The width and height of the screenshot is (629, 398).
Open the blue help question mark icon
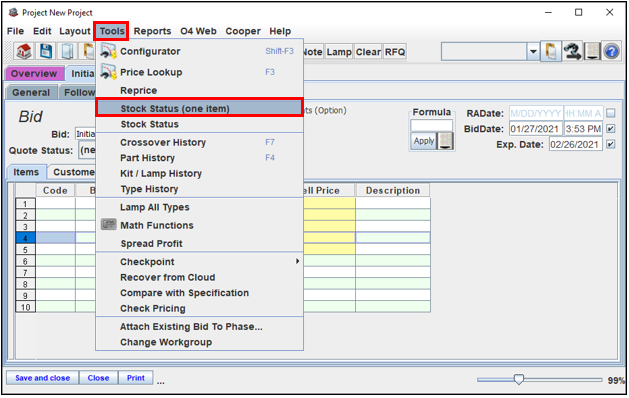tap(611, 51)
